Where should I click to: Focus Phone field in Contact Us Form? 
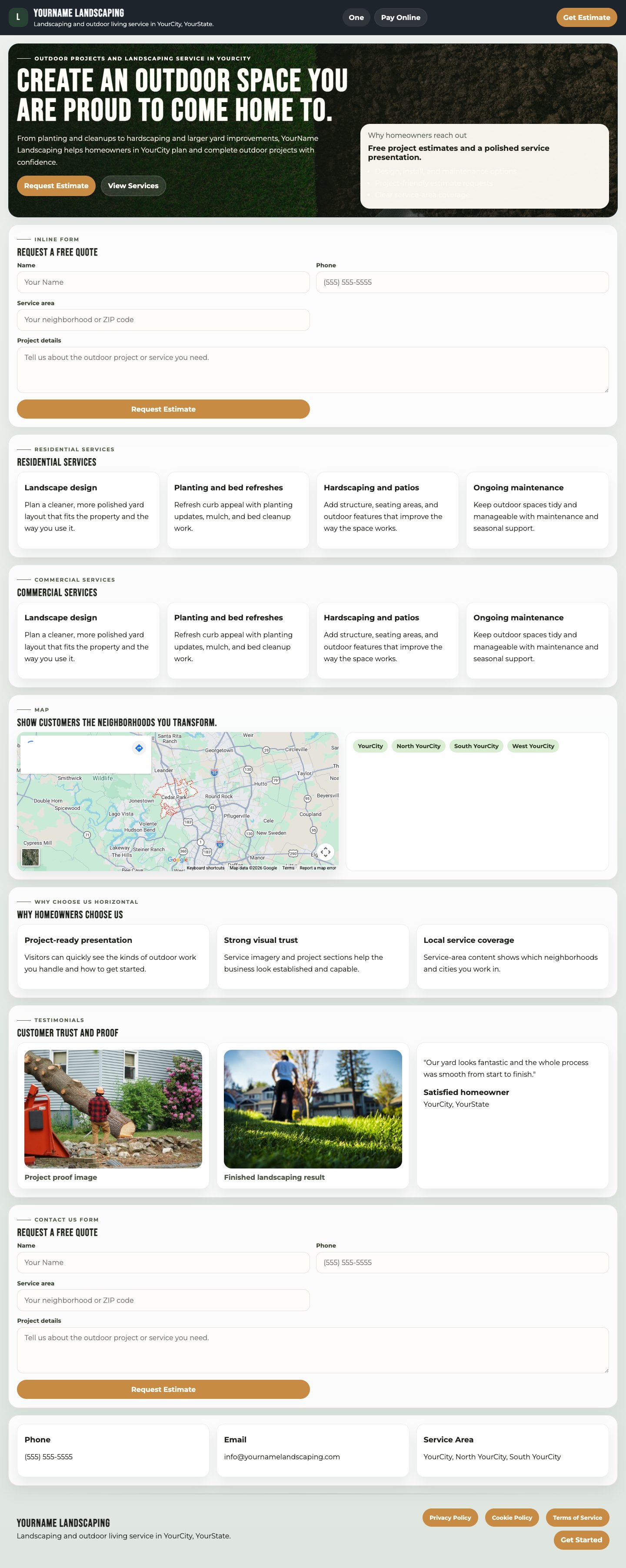462,1262
